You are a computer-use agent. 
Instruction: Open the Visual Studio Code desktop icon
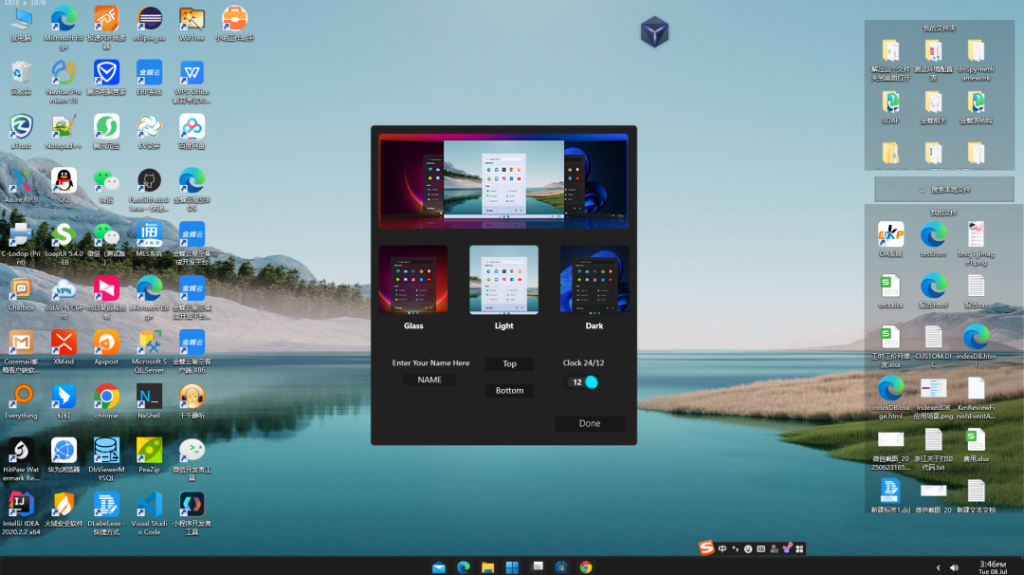coord(149,504)
